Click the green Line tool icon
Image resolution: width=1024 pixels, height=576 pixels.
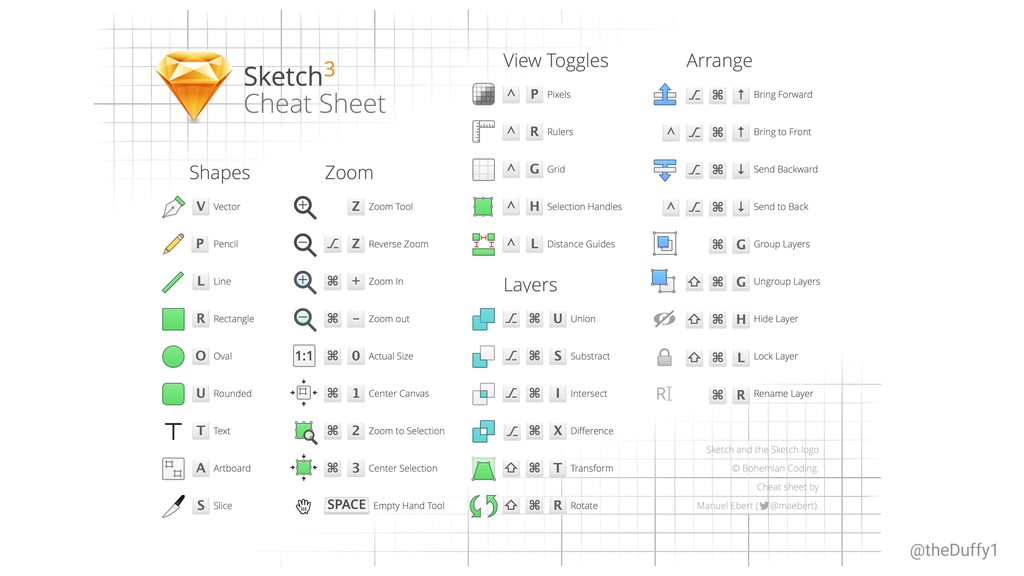(173, 281)
